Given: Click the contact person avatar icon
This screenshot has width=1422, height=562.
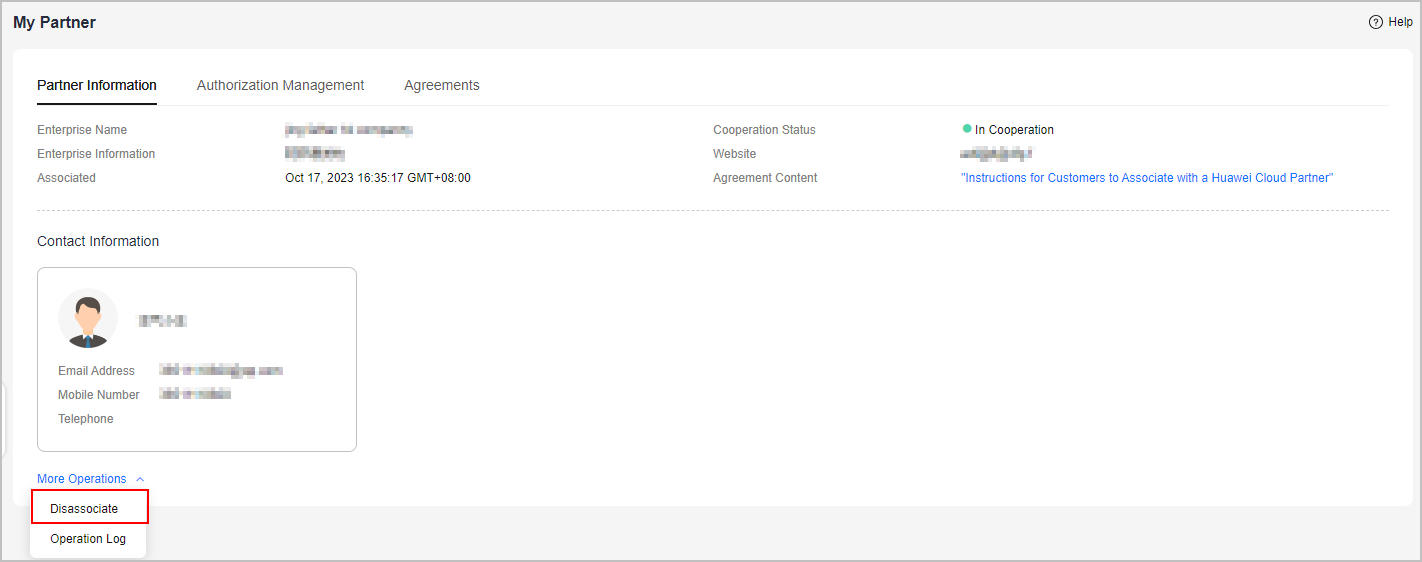Looking at the screenshot, I should [88, 318].
